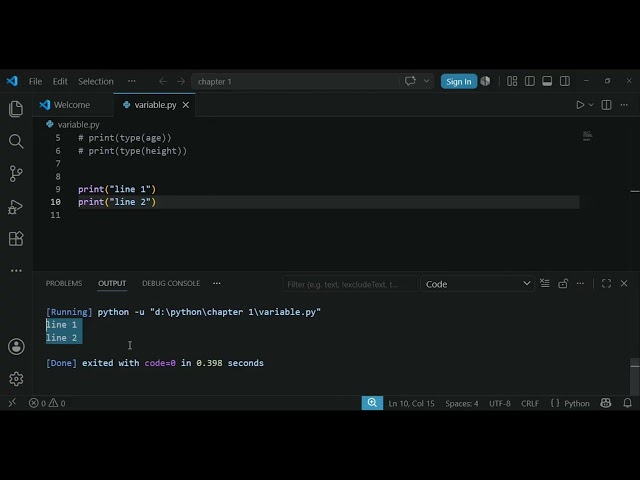The image size is (640, 480).
Task: Expand the chat dropdown chevron in title bar
Action: pos(426,81)
